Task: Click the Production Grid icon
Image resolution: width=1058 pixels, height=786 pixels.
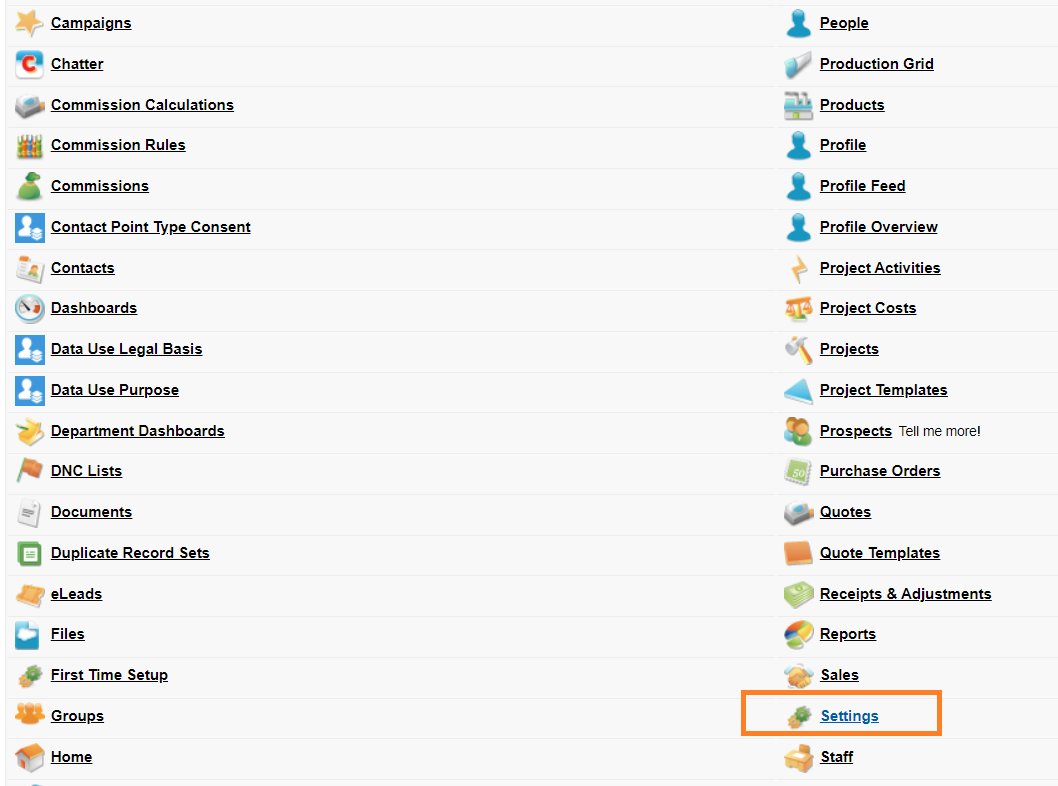Action: coord(798,64)
